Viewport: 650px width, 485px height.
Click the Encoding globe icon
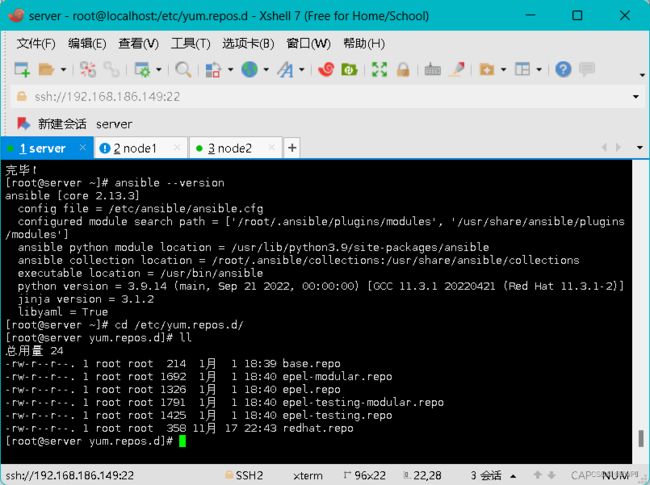click(x=250, y=70)
